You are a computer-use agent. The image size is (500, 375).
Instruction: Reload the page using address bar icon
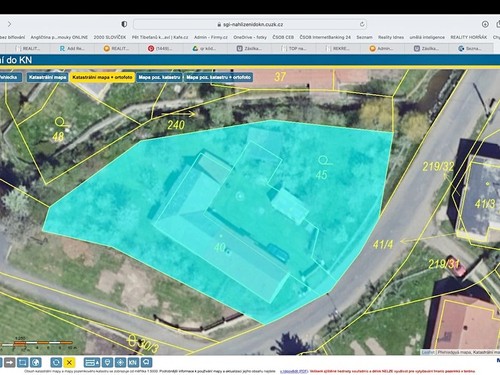pyautogui.click(x=362, y=24)
